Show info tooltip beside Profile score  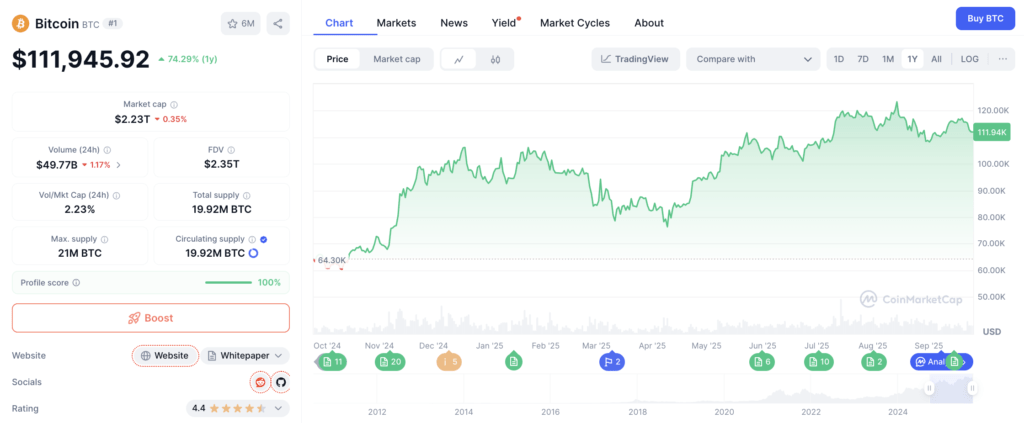pos(76,283)
